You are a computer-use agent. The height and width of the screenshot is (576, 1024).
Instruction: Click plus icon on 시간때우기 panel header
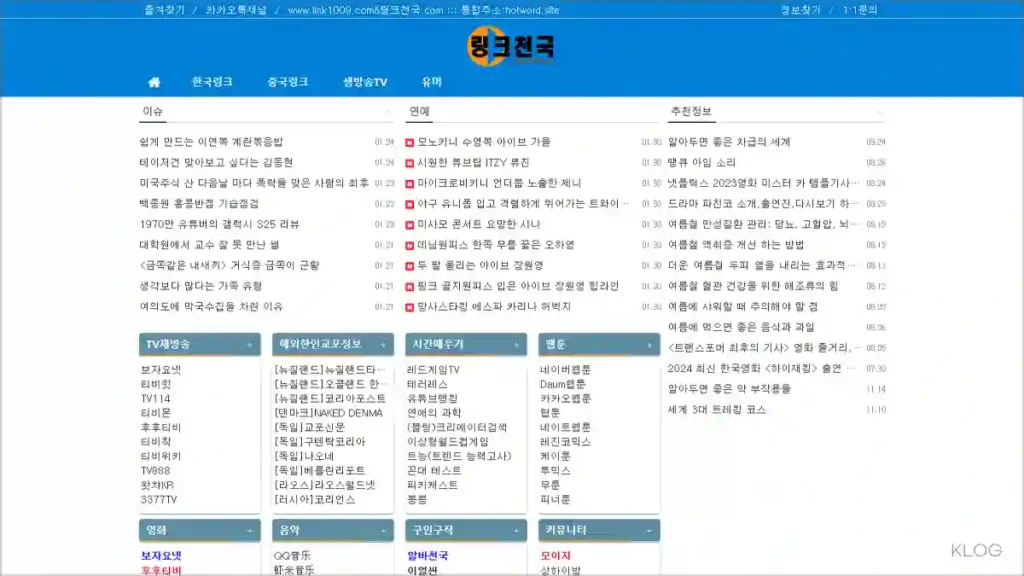(515, 345)
